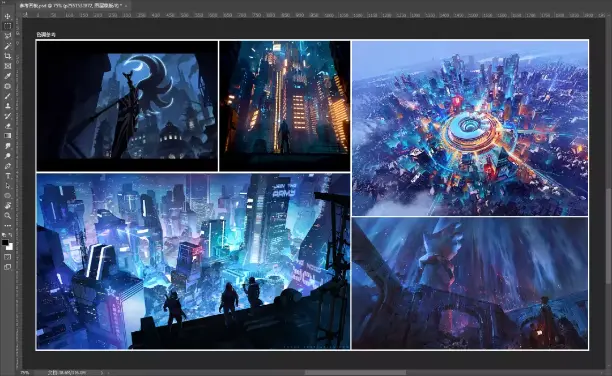Open the status bar info arrow menu

pyautogui.click(x=102, y=373)
